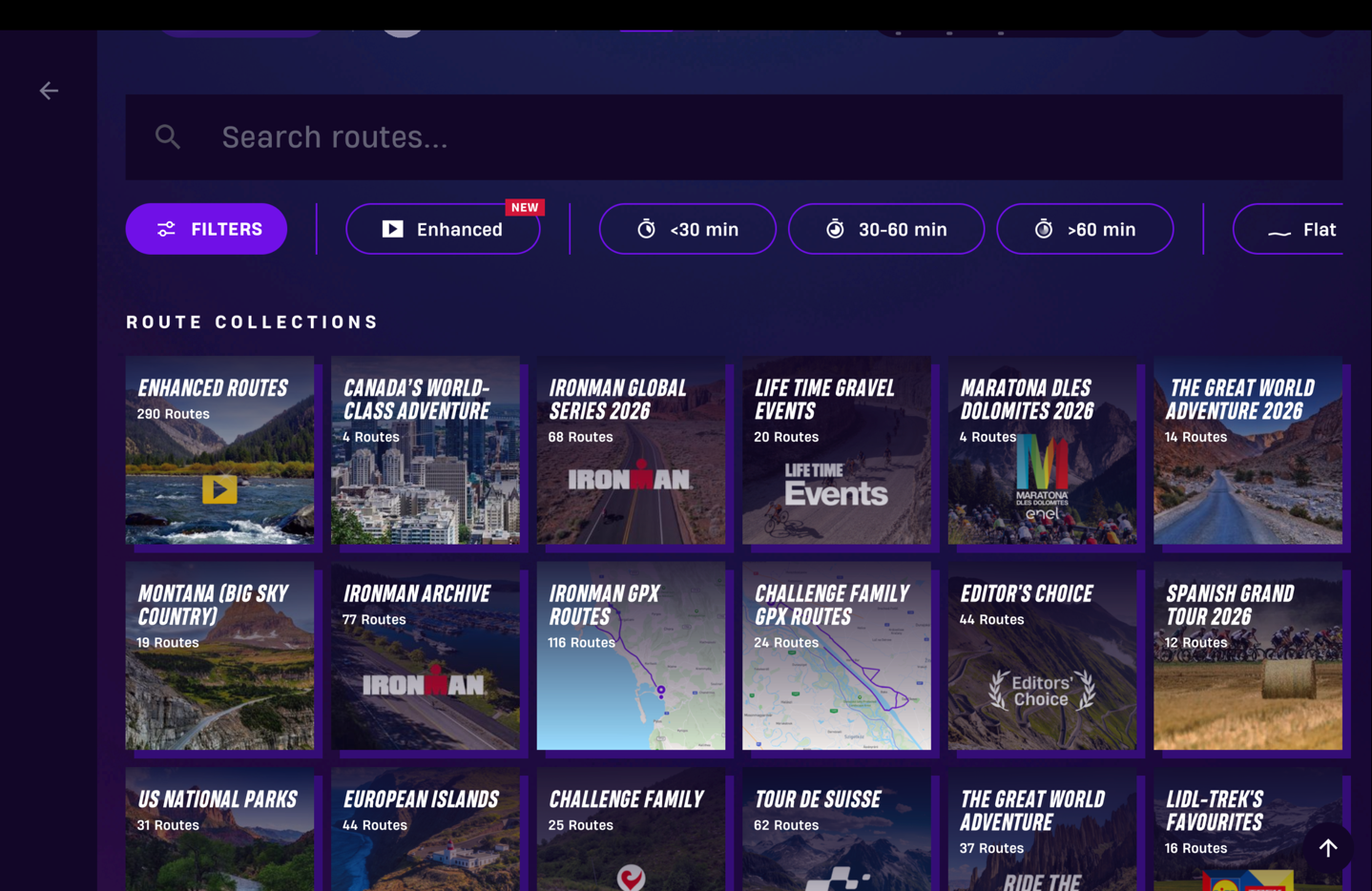The image size is (1372, 891).
Task: Open Canada's World-Class Adventure collection
Action: coord(426,450)
